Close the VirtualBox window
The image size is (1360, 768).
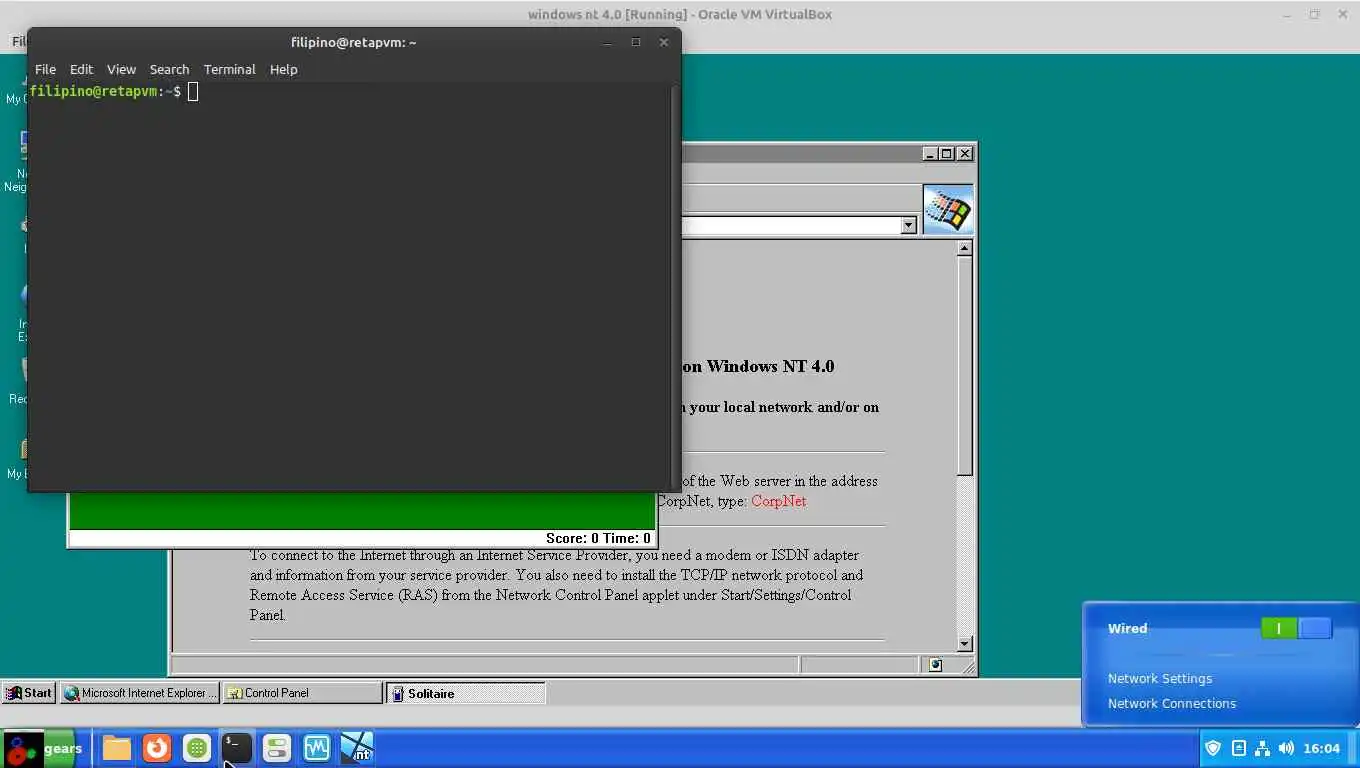point(1341,14)
